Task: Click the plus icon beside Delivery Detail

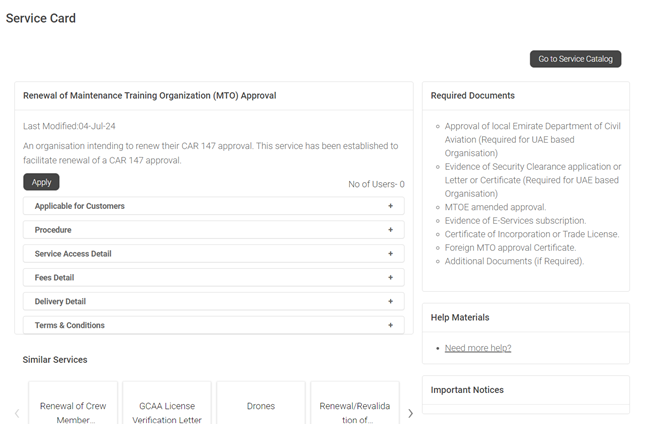Action: click(390, 302)
